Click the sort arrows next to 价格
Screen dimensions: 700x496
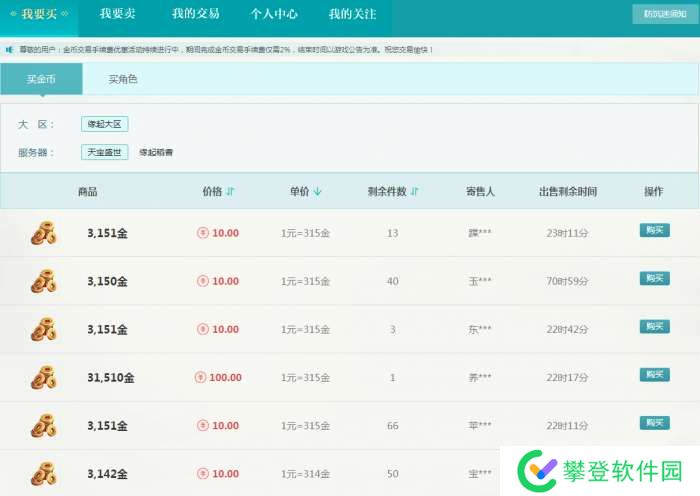point(230,191)
